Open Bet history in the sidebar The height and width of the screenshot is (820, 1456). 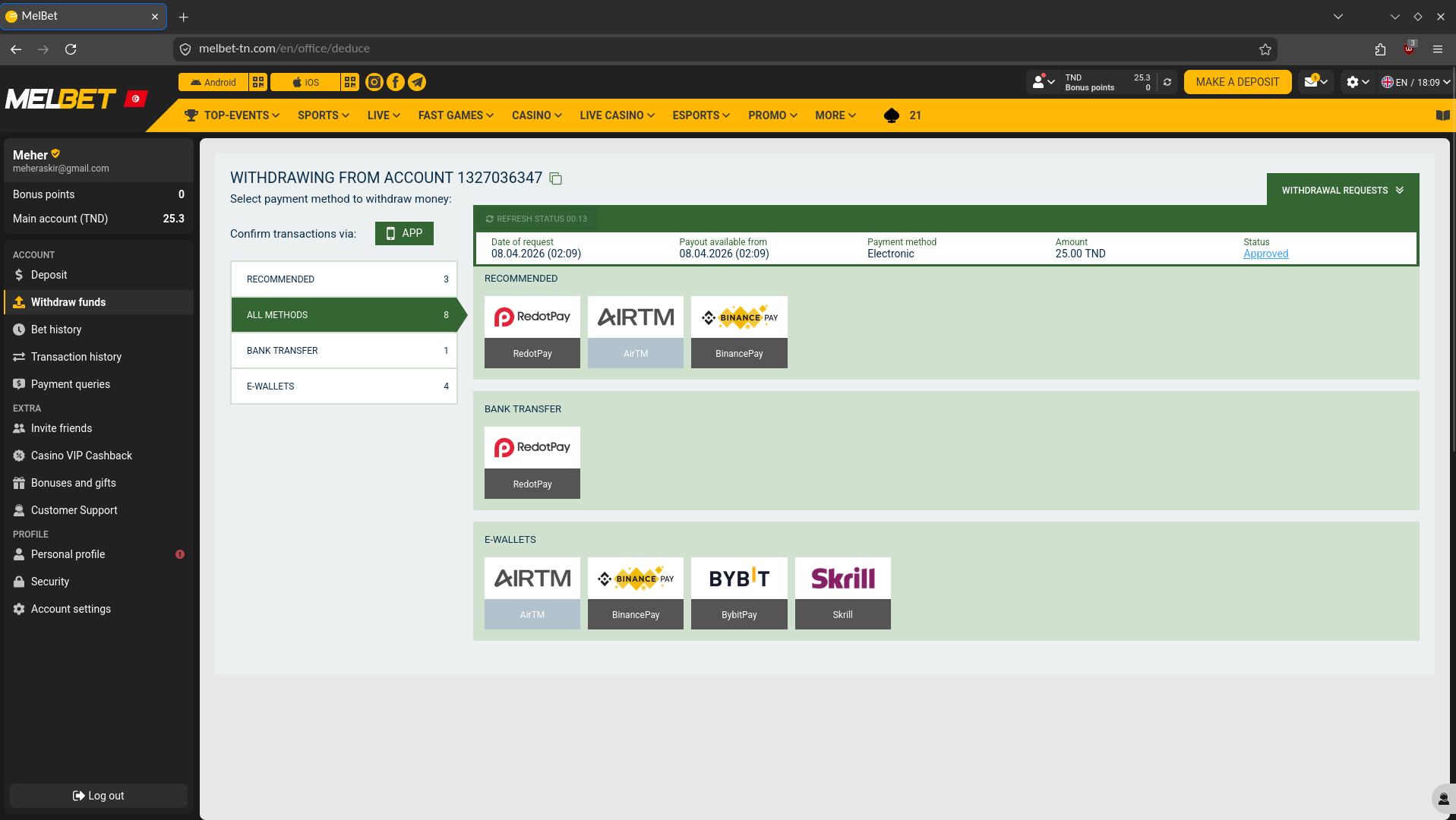[99, 330]
